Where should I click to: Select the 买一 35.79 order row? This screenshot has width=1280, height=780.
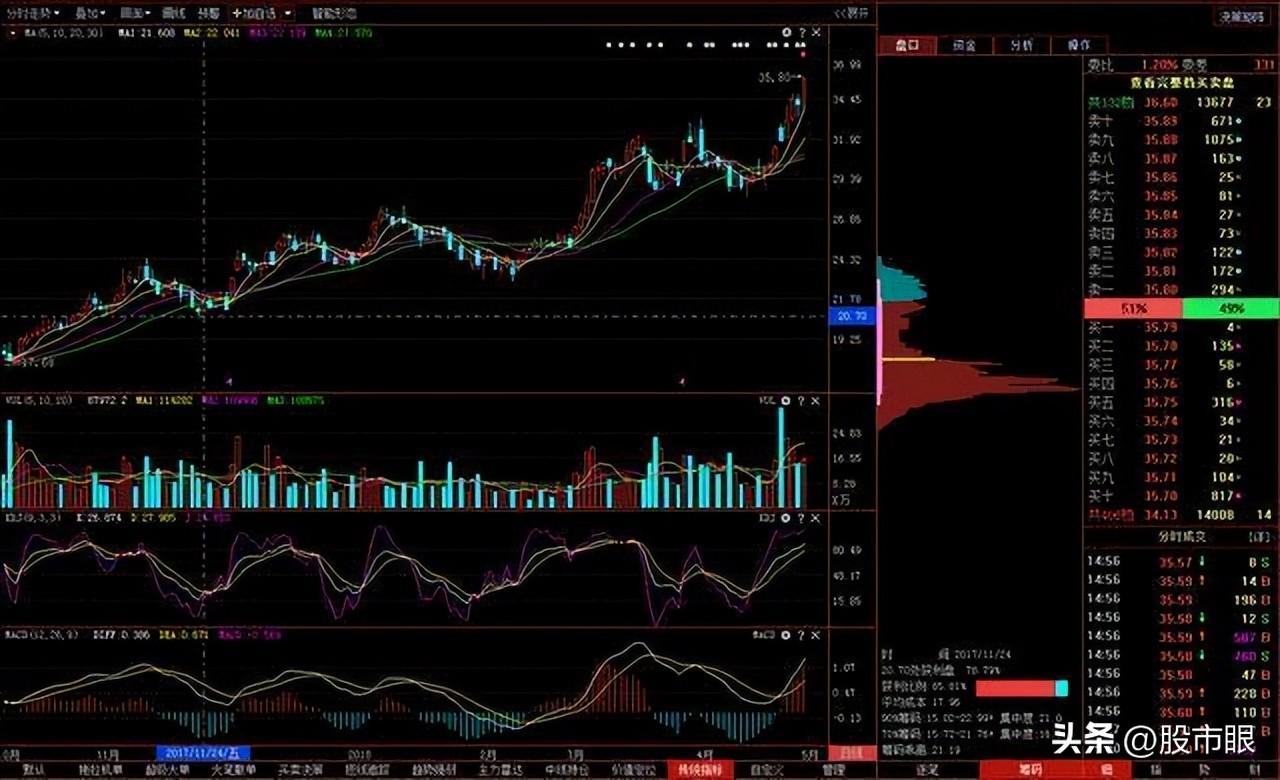coord(1181,327)
